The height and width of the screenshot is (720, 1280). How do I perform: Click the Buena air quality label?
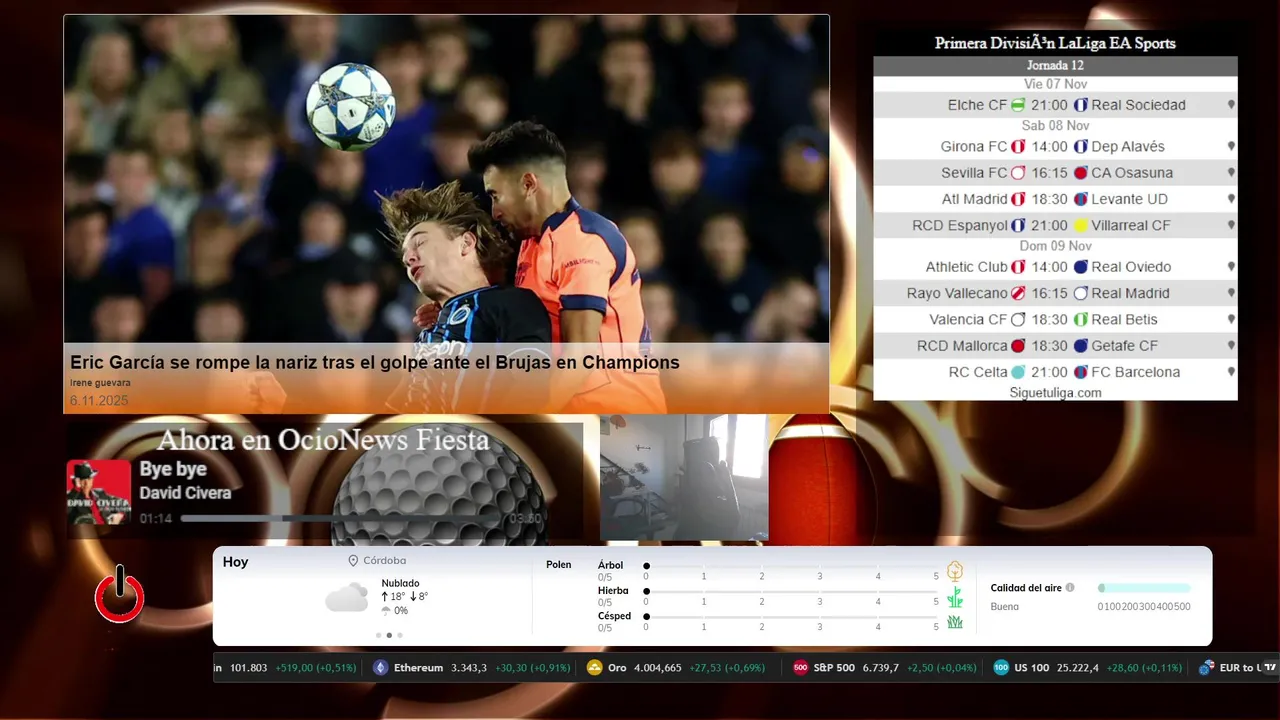point(1004,607)
